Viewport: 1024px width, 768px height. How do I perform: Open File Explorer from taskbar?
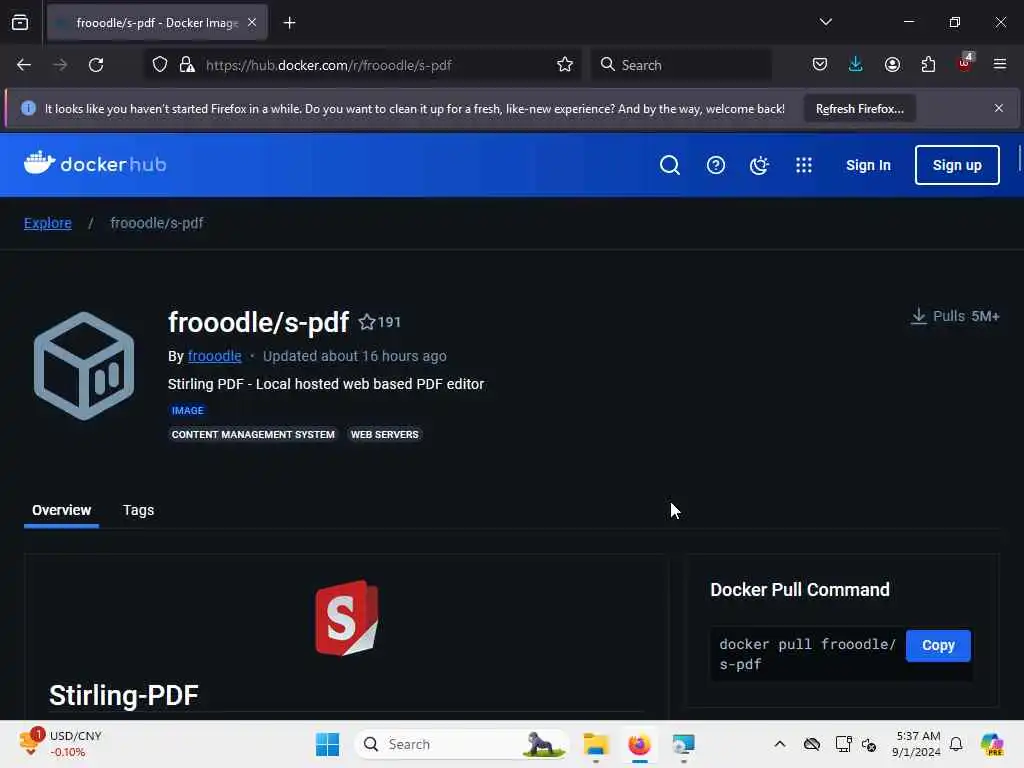596,744
